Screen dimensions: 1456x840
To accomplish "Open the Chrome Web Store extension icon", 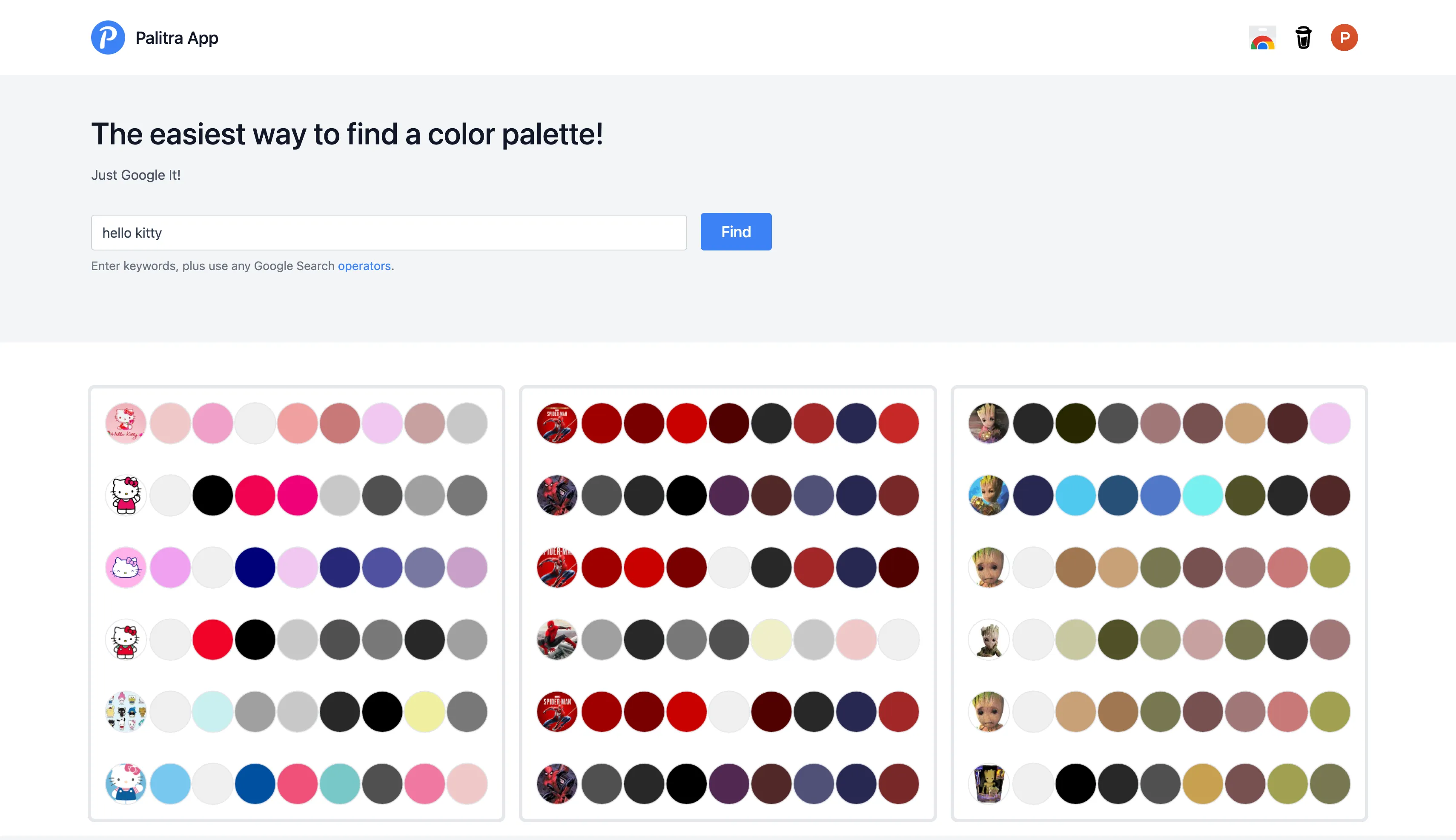I will (x=1262, y=37).
